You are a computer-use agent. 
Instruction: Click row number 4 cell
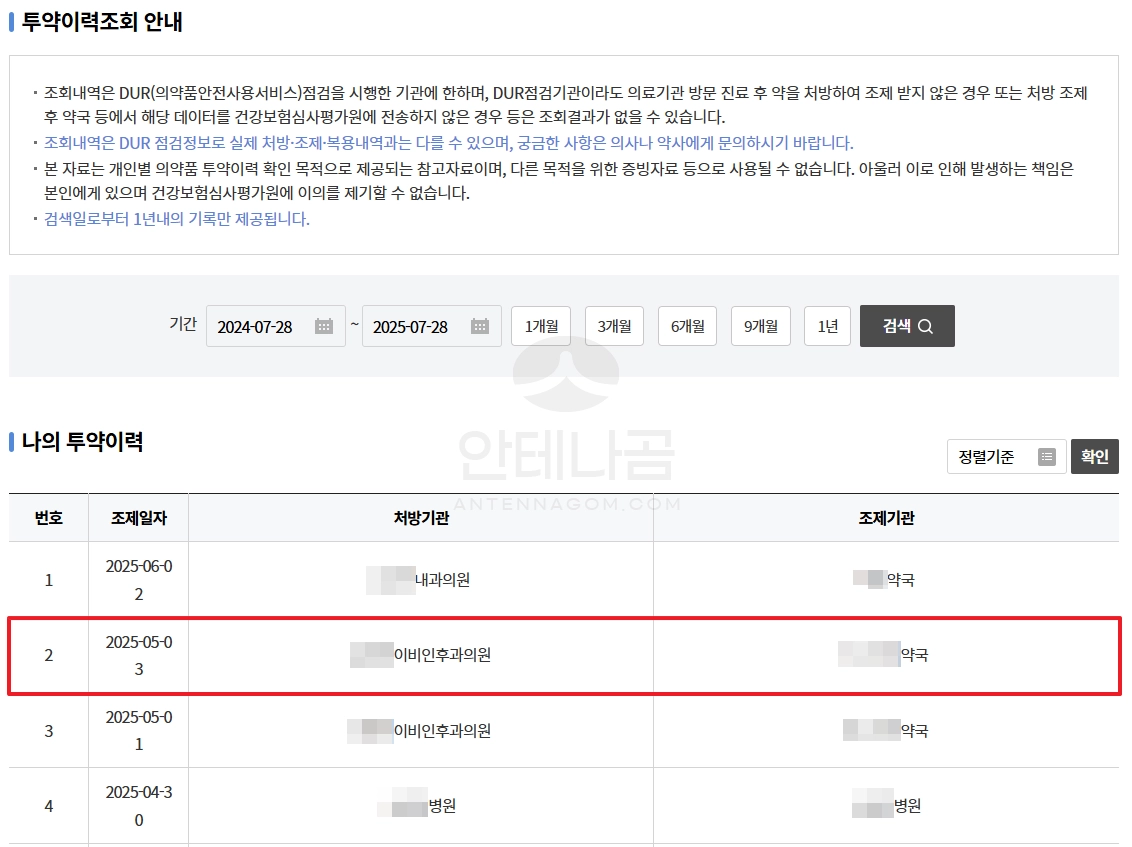pyautogui.click(x=48, y=806)
